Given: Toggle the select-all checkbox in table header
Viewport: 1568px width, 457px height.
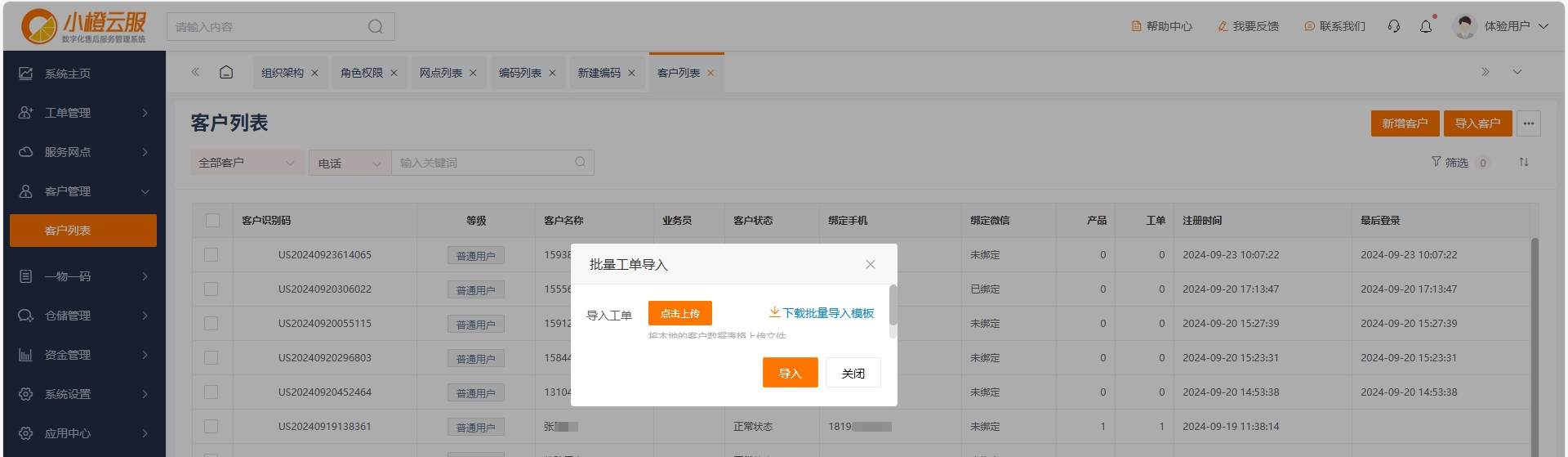Looking at the screenshot, I should point(212,221).
